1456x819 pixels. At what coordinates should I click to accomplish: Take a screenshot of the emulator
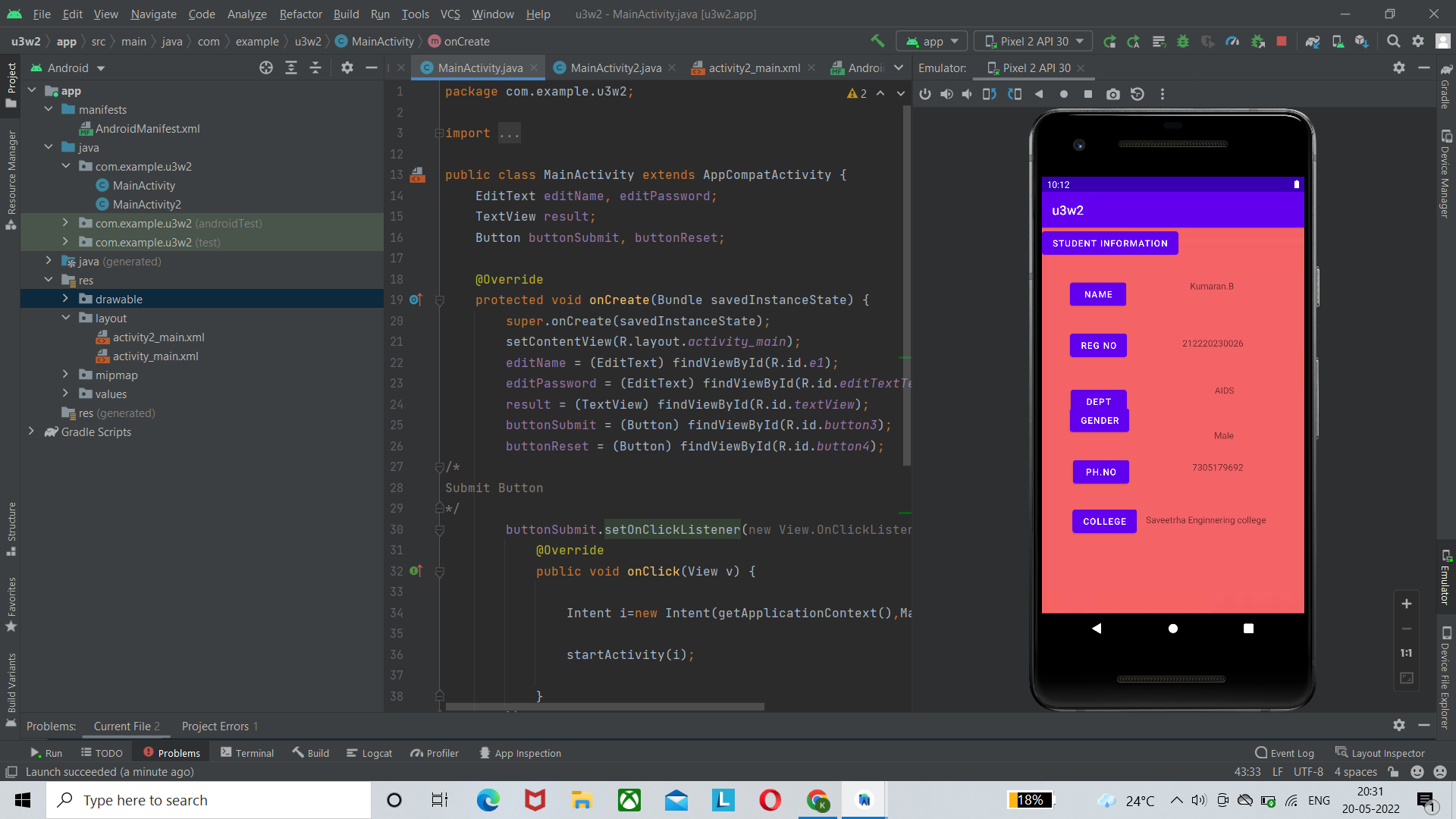[1113, 94]
